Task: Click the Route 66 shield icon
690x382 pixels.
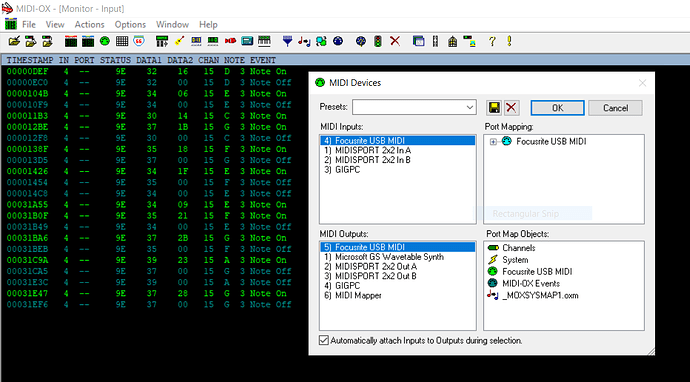Action: (x=139, y=41)
